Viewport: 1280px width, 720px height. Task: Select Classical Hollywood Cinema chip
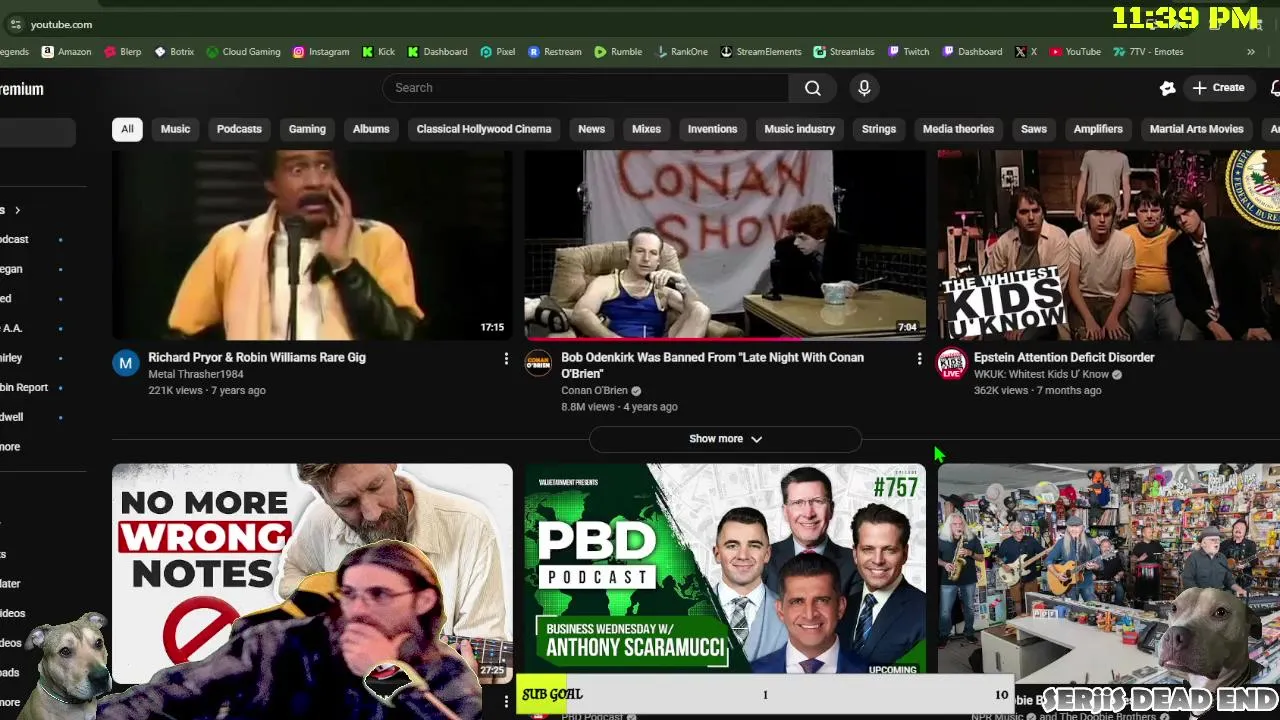[x=484, y=129]
